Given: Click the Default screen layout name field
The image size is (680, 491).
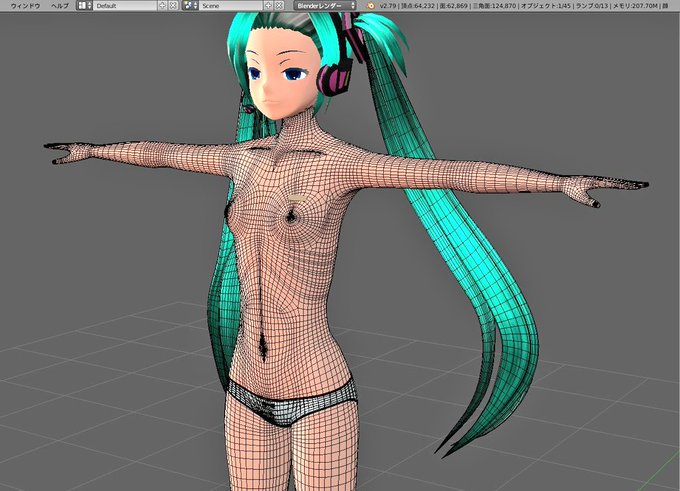Looking at the screenshot, I should pyautogui.click(x=125, y=6).
